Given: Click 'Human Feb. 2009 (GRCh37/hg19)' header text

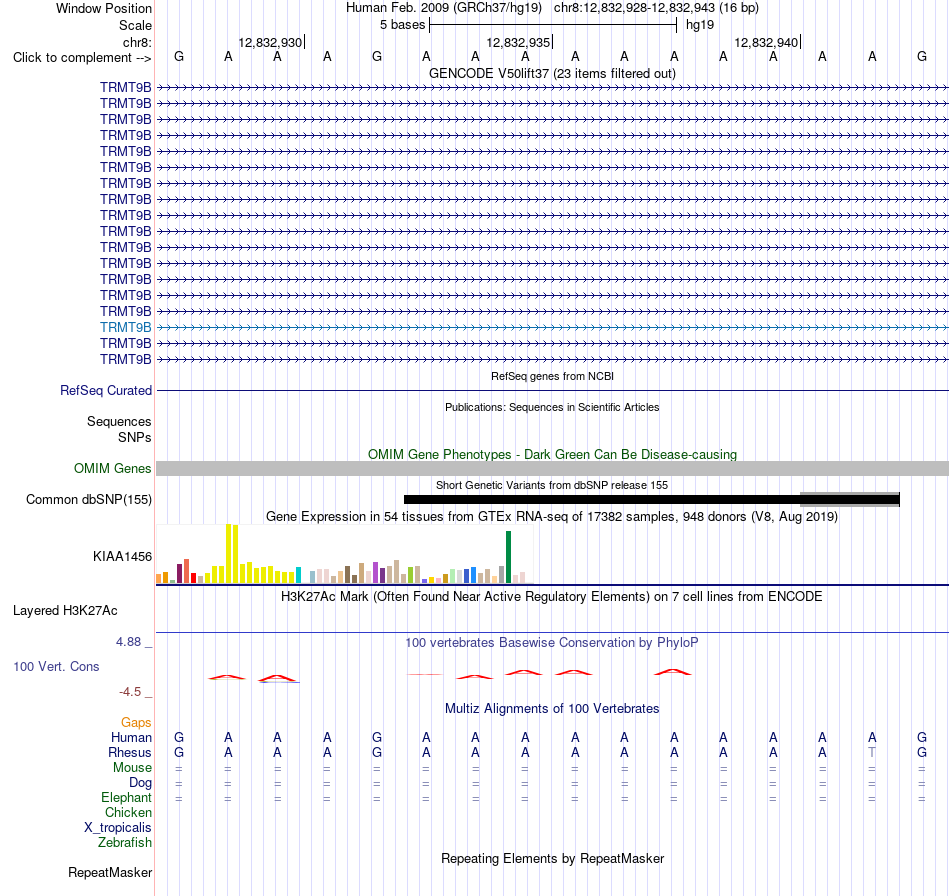Looking at the screenshot, I should pyautogui.click(x=443, y=8).
